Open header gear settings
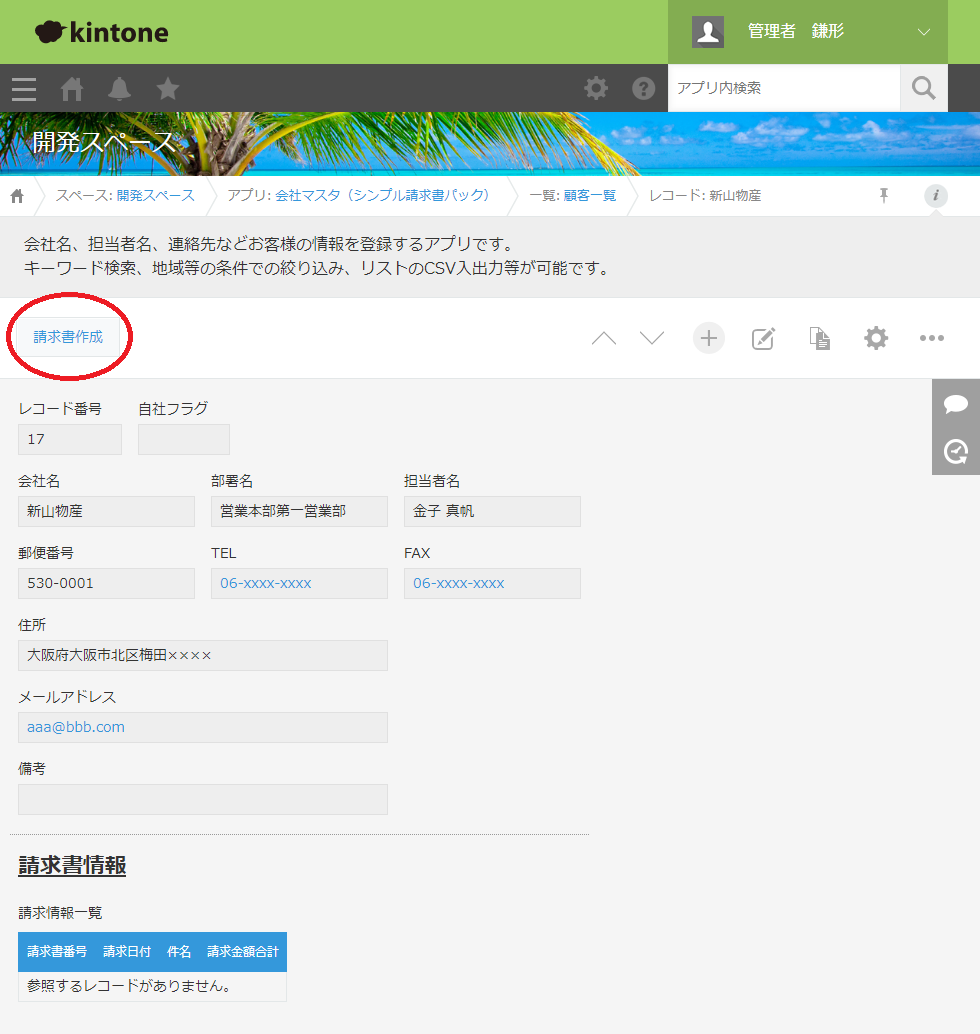This screenshot has width=980, height=1034. [x=596, y=88]
